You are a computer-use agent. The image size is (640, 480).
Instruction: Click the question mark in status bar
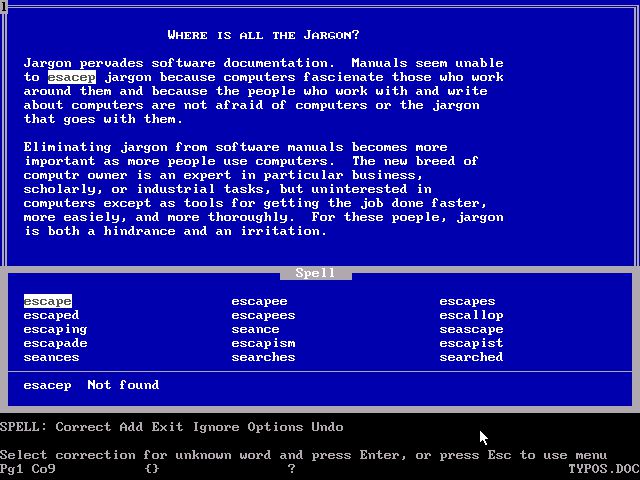pyautogui.click(x=291, y=468)
